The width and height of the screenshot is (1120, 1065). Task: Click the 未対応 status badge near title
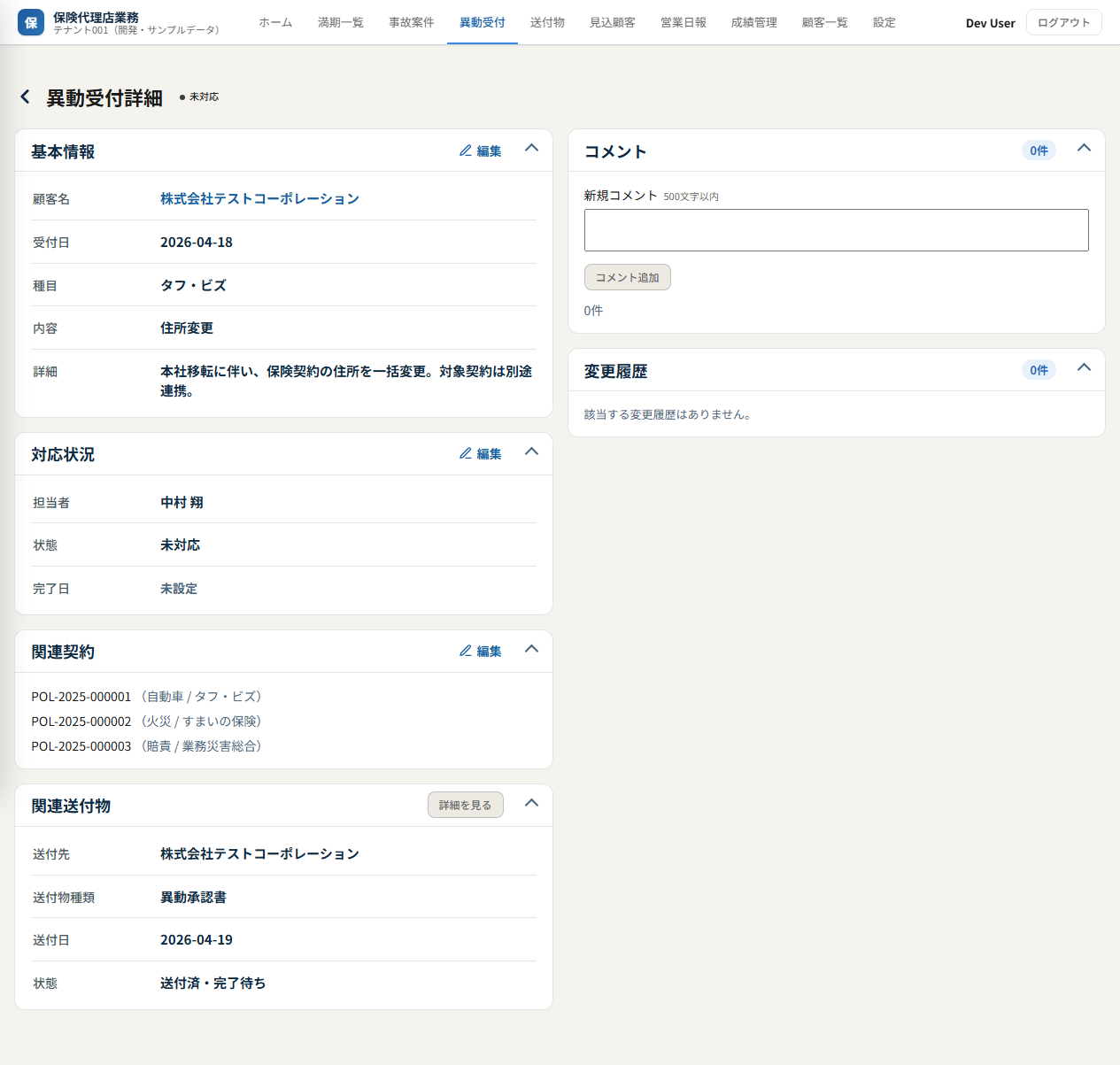(199, 96)
